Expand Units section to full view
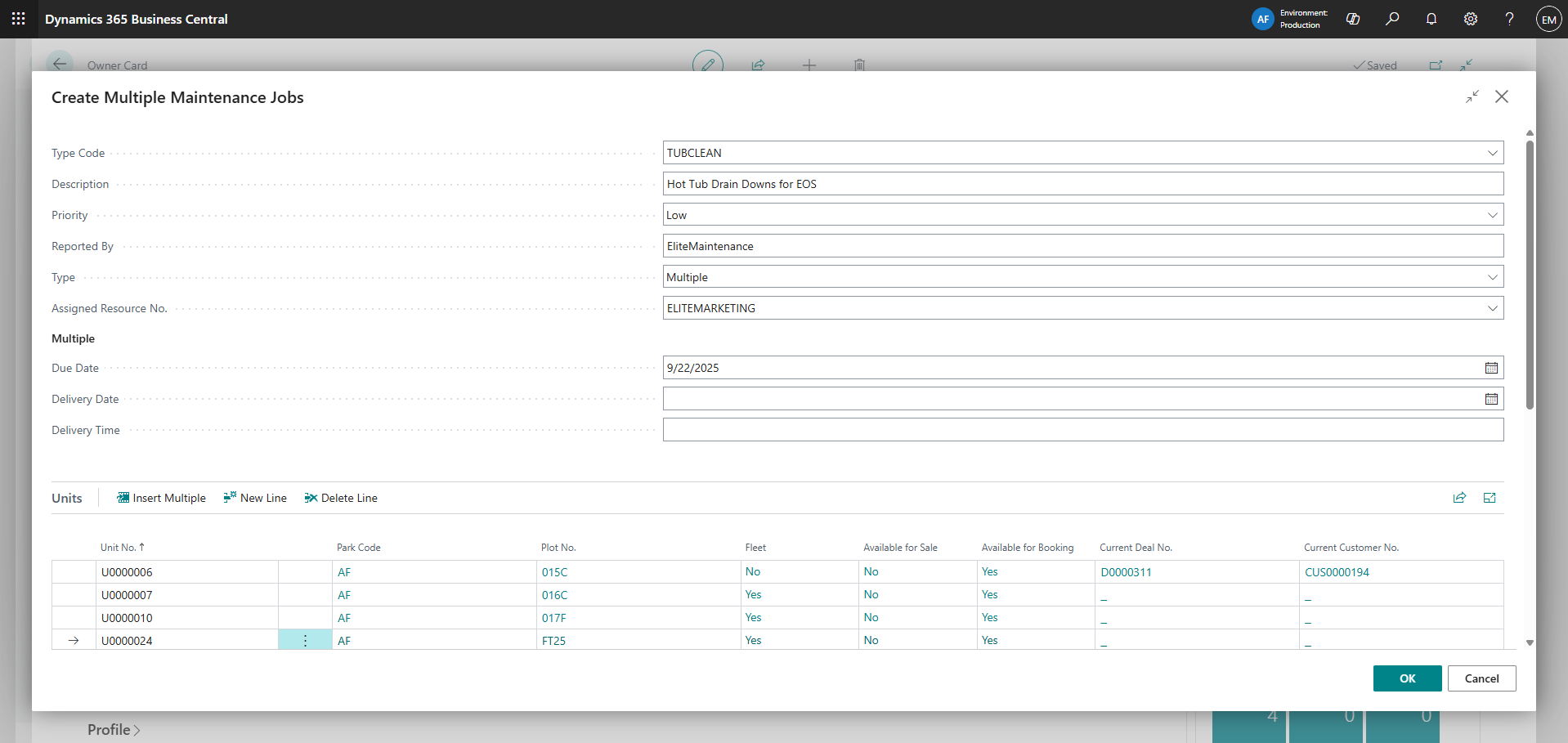This screenshot has height=743, width=1568. [1490, 498]
